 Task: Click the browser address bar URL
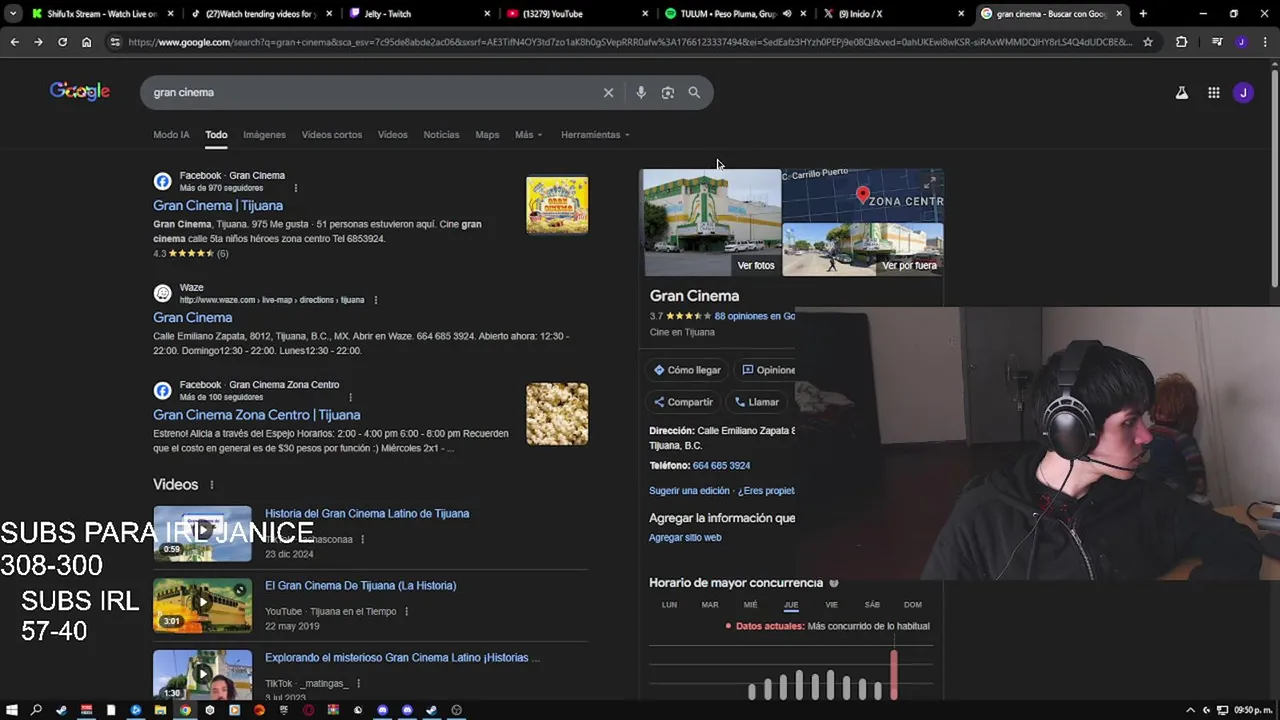coord(630,42)
